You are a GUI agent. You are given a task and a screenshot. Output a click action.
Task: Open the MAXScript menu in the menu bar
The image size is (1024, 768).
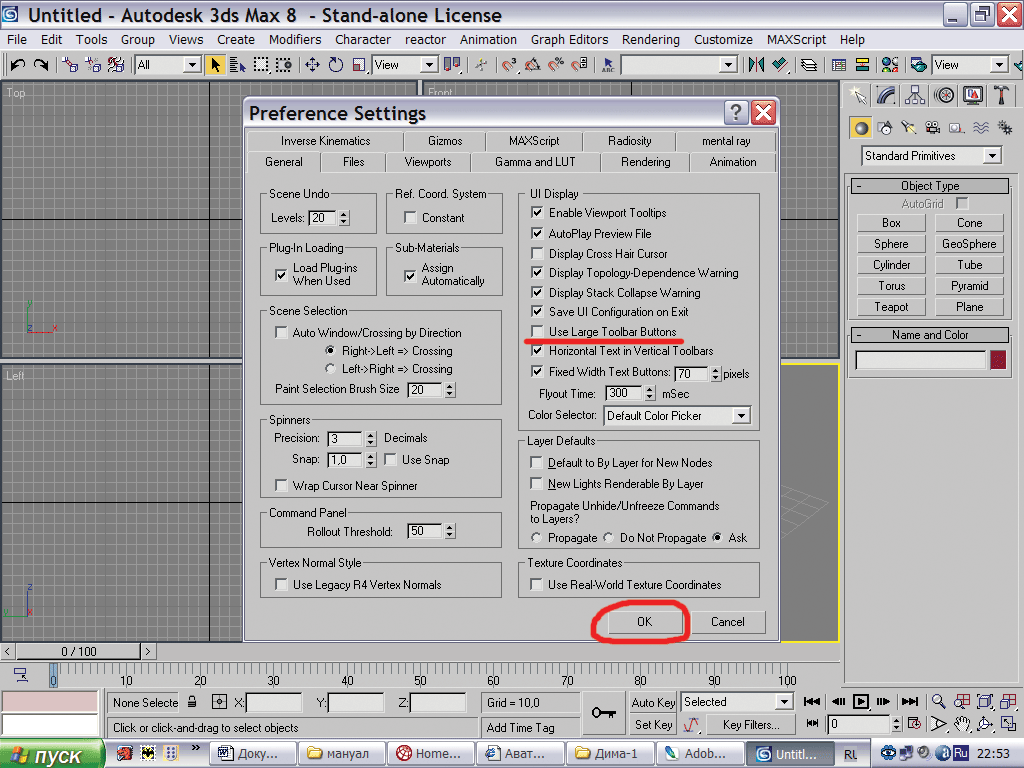(796, 40)
